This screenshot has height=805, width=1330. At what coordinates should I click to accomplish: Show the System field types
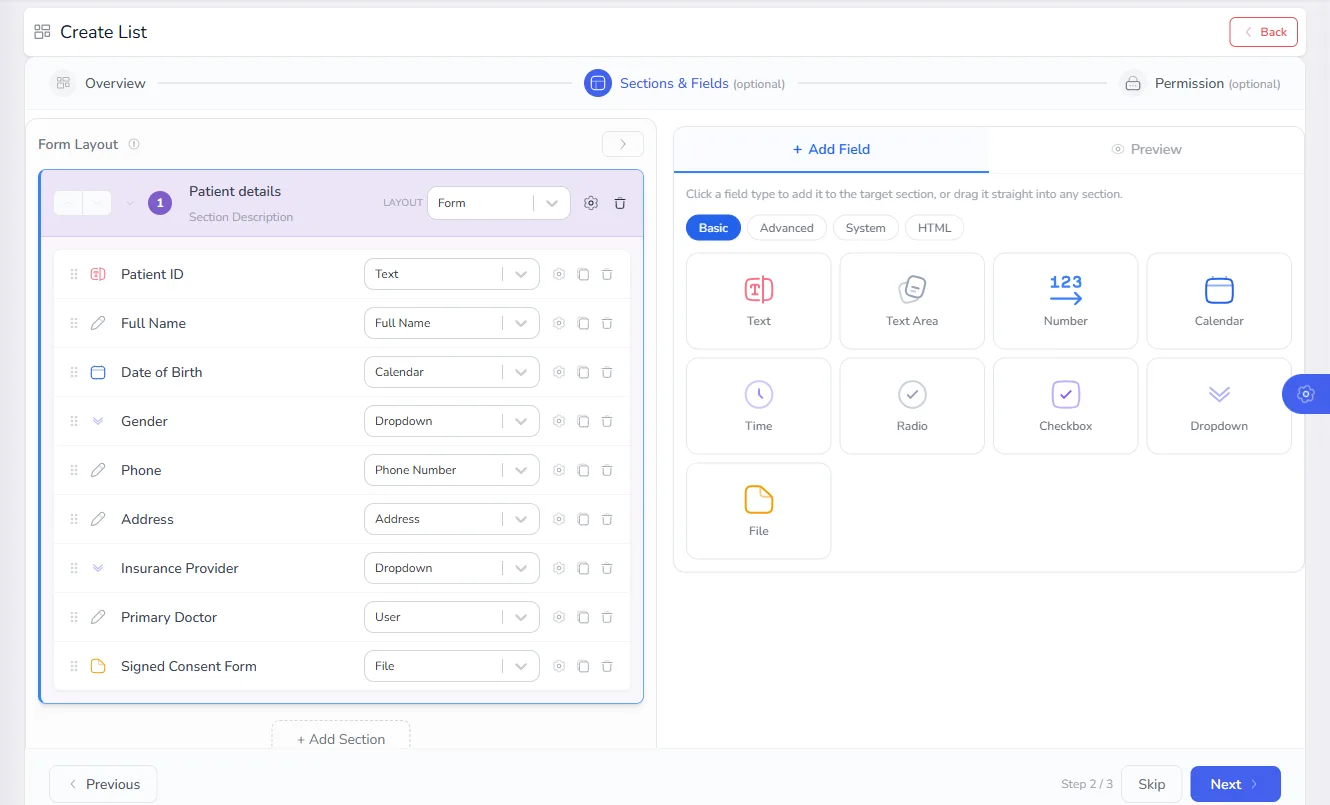[866, 228]
